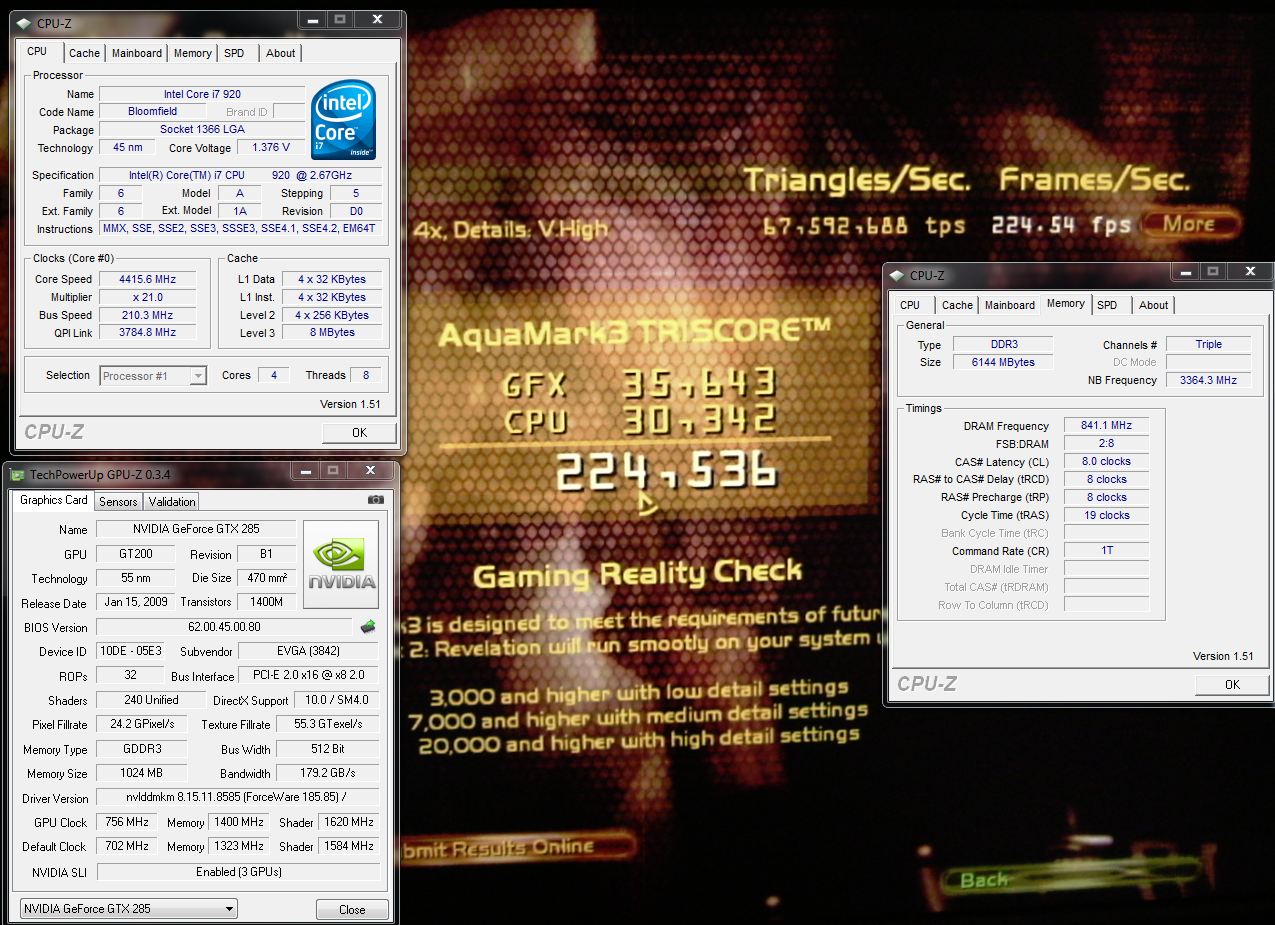This screenshot has height=925, width=1275.
Task: Select the Graphics Card tab in GPU-Z
Action: pos(54,500)
